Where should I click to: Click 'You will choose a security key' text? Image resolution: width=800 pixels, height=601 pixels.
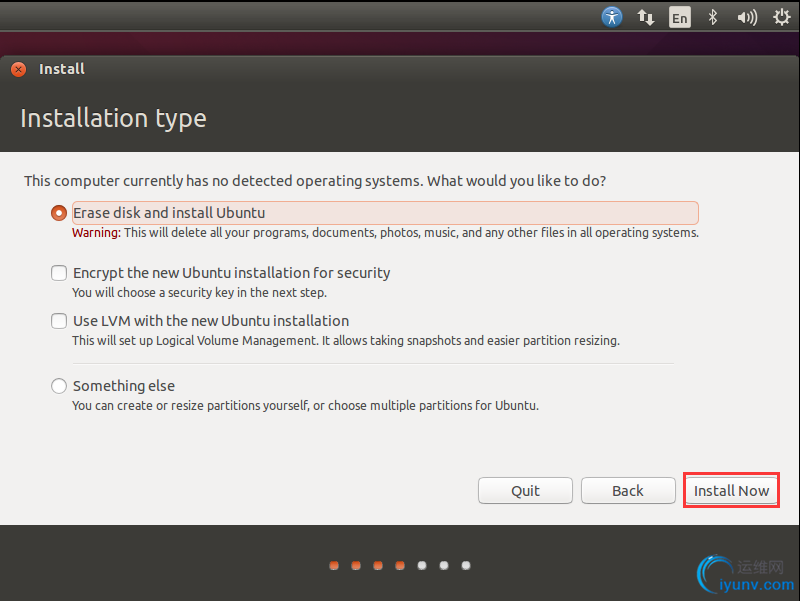point(199,293)
